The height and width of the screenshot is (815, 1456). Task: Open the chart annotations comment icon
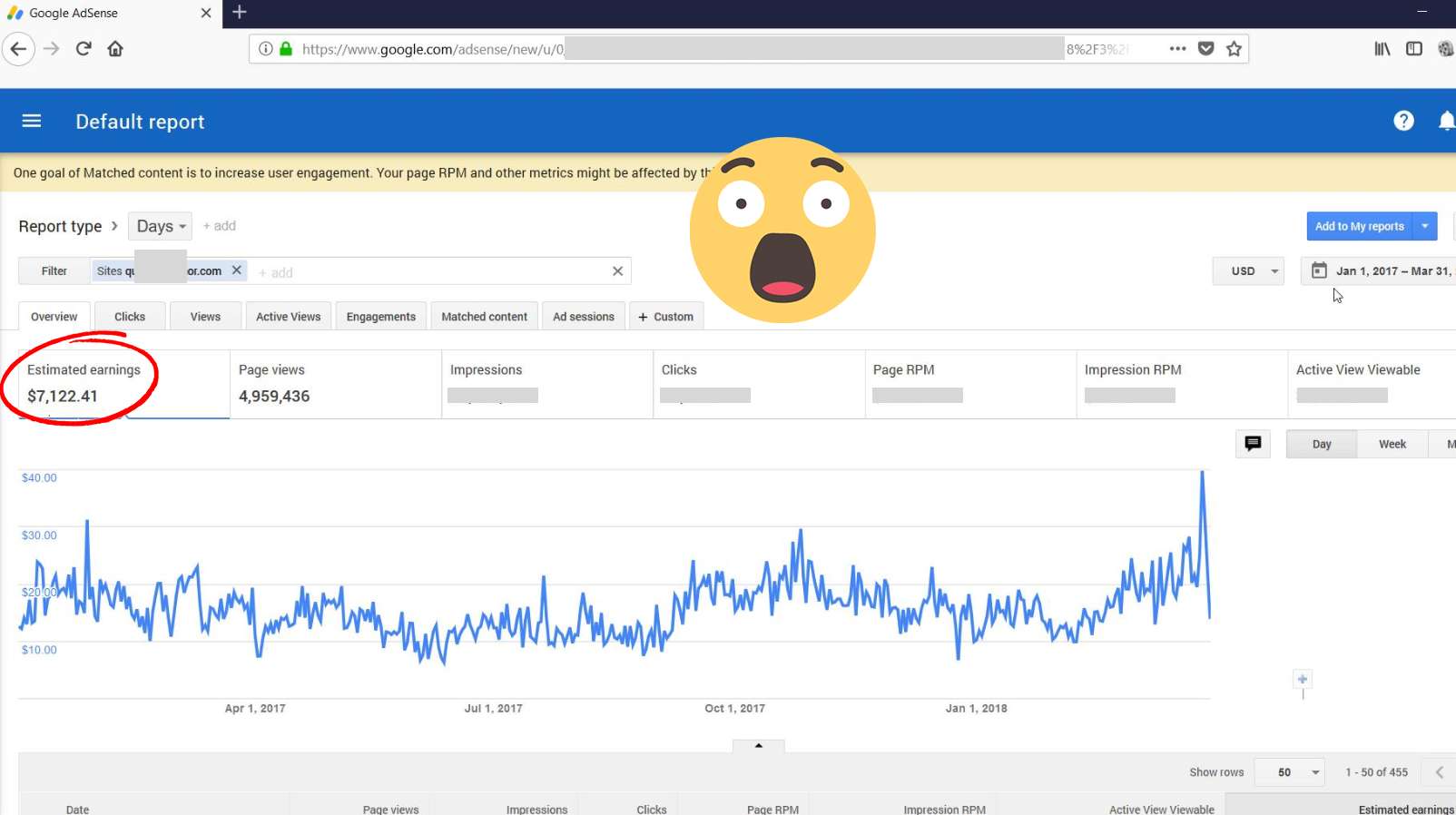point(1253,444)
